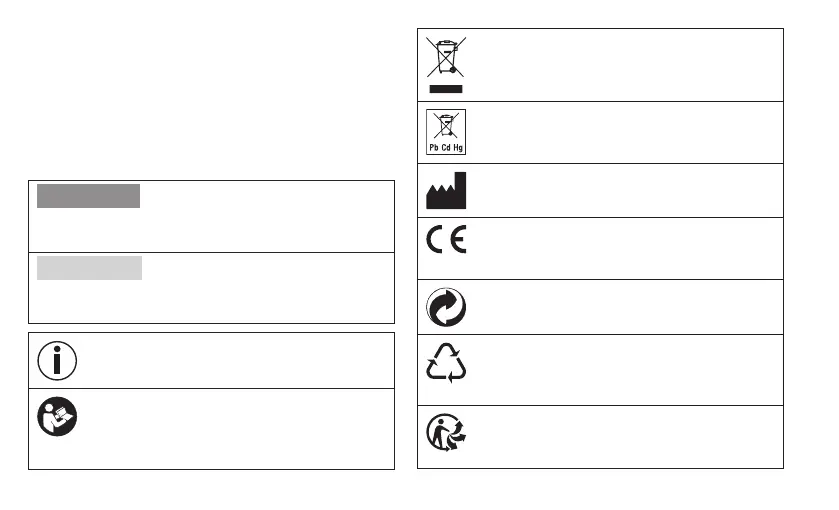This screenshot has width=839, height=510.
Task: Click the crossed-out wheeled bin WEEE symbol
Action: coord(446,57)
